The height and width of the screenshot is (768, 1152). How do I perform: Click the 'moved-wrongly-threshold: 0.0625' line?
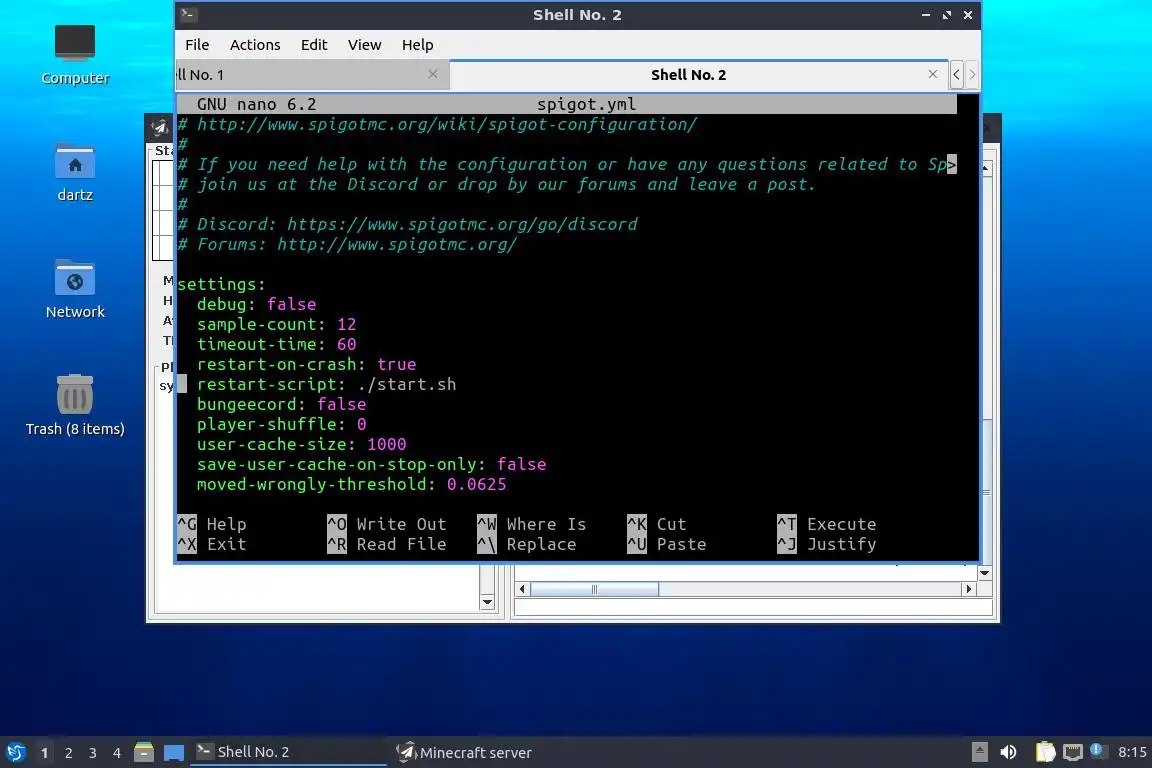(x=351, y=484)
